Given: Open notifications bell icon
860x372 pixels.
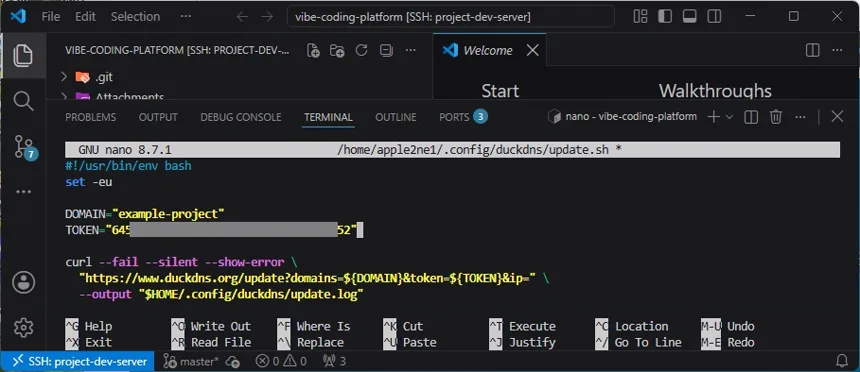Looking at the screenshot, I should tap(842, 360).
